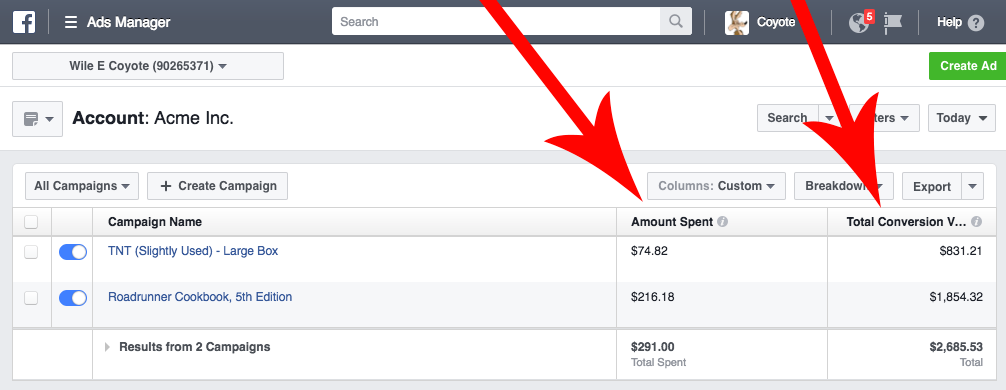Check the select-all campaigns checkbox
The height and width of the screenshot is (390, 1006).
31,222
